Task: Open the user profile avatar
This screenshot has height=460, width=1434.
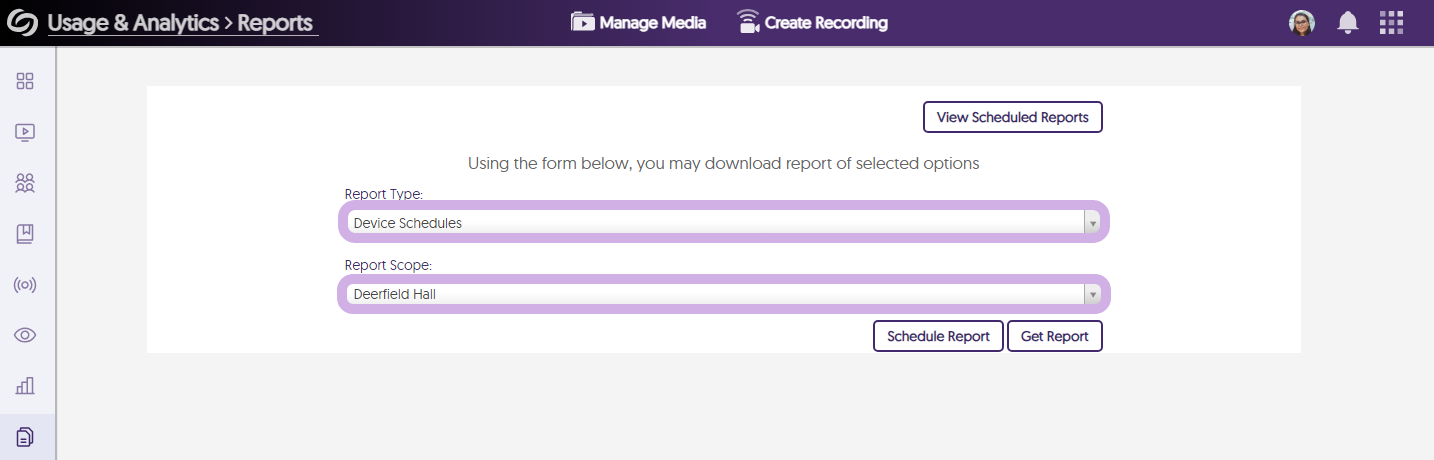Action: [1302, 22]
